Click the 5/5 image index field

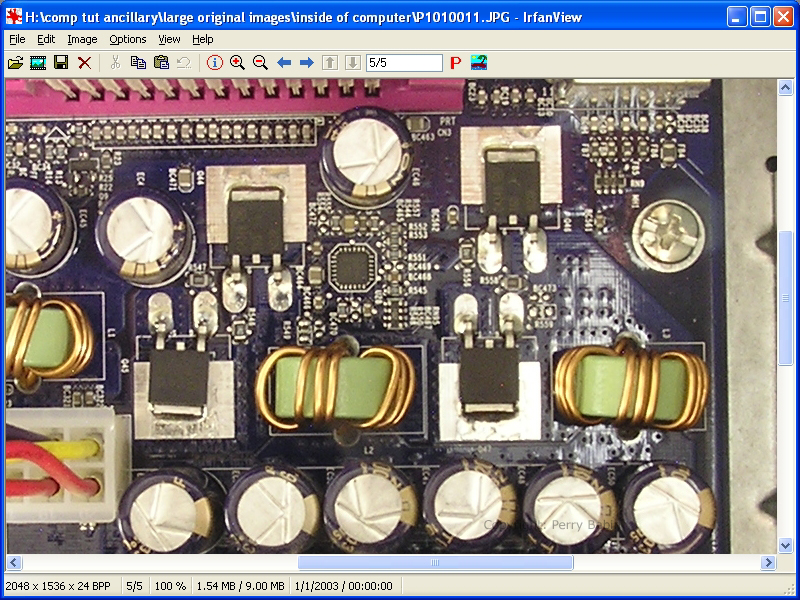coord(404,63)
